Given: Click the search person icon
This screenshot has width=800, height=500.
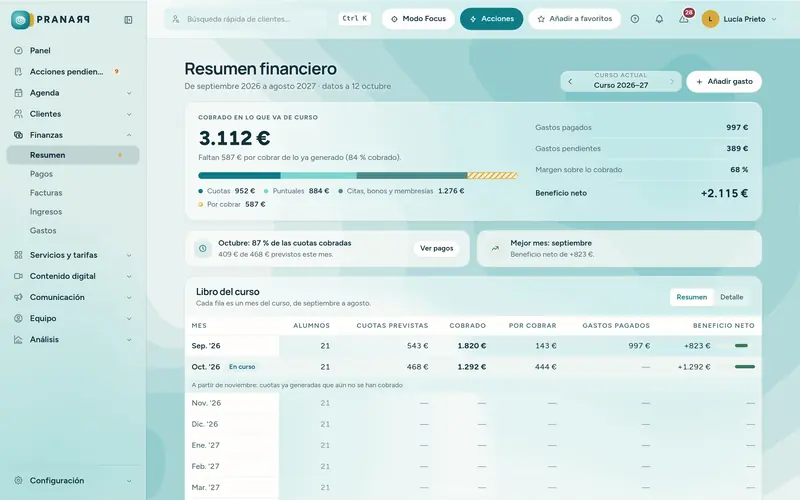Looking at the screenshot, I should (176, 19).
